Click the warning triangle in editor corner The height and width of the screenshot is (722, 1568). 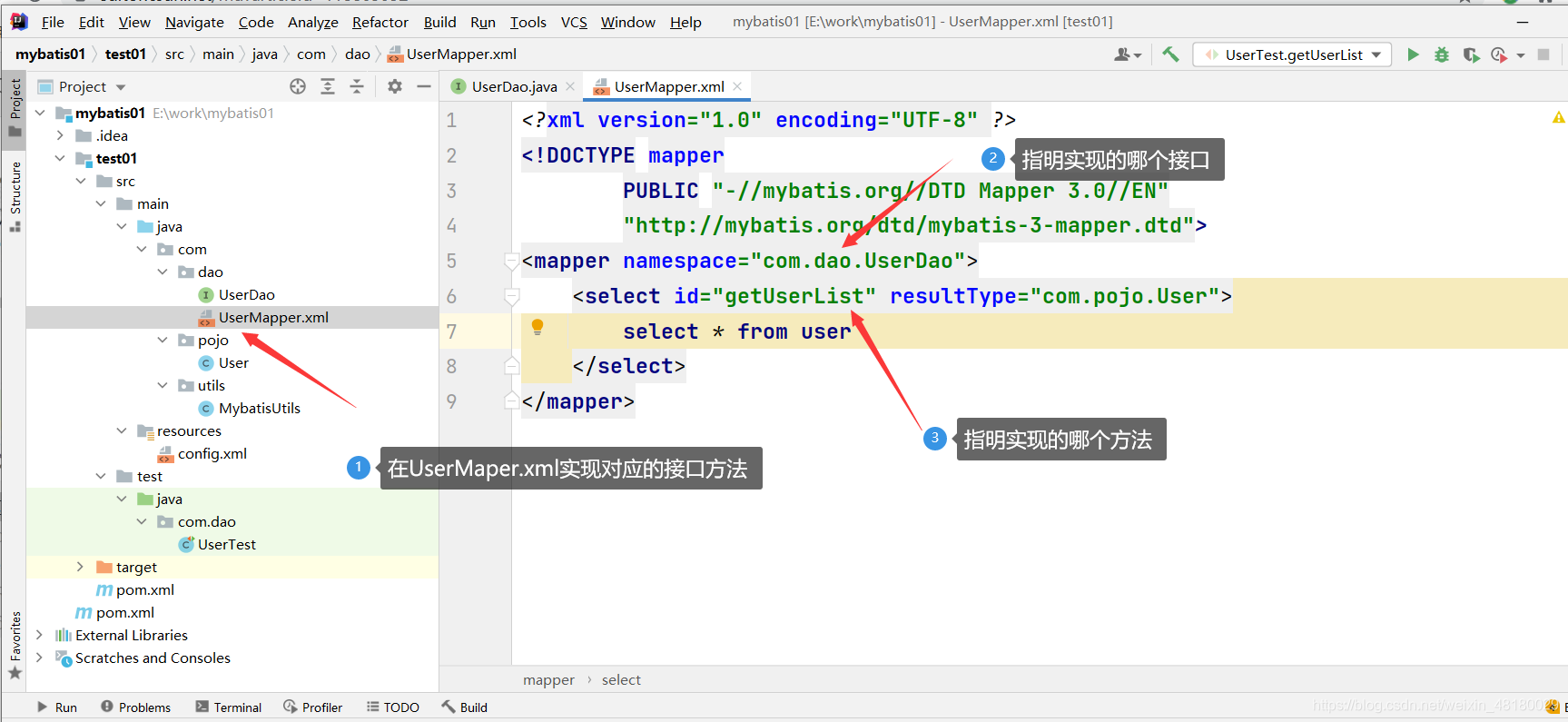coord(1558,118)
